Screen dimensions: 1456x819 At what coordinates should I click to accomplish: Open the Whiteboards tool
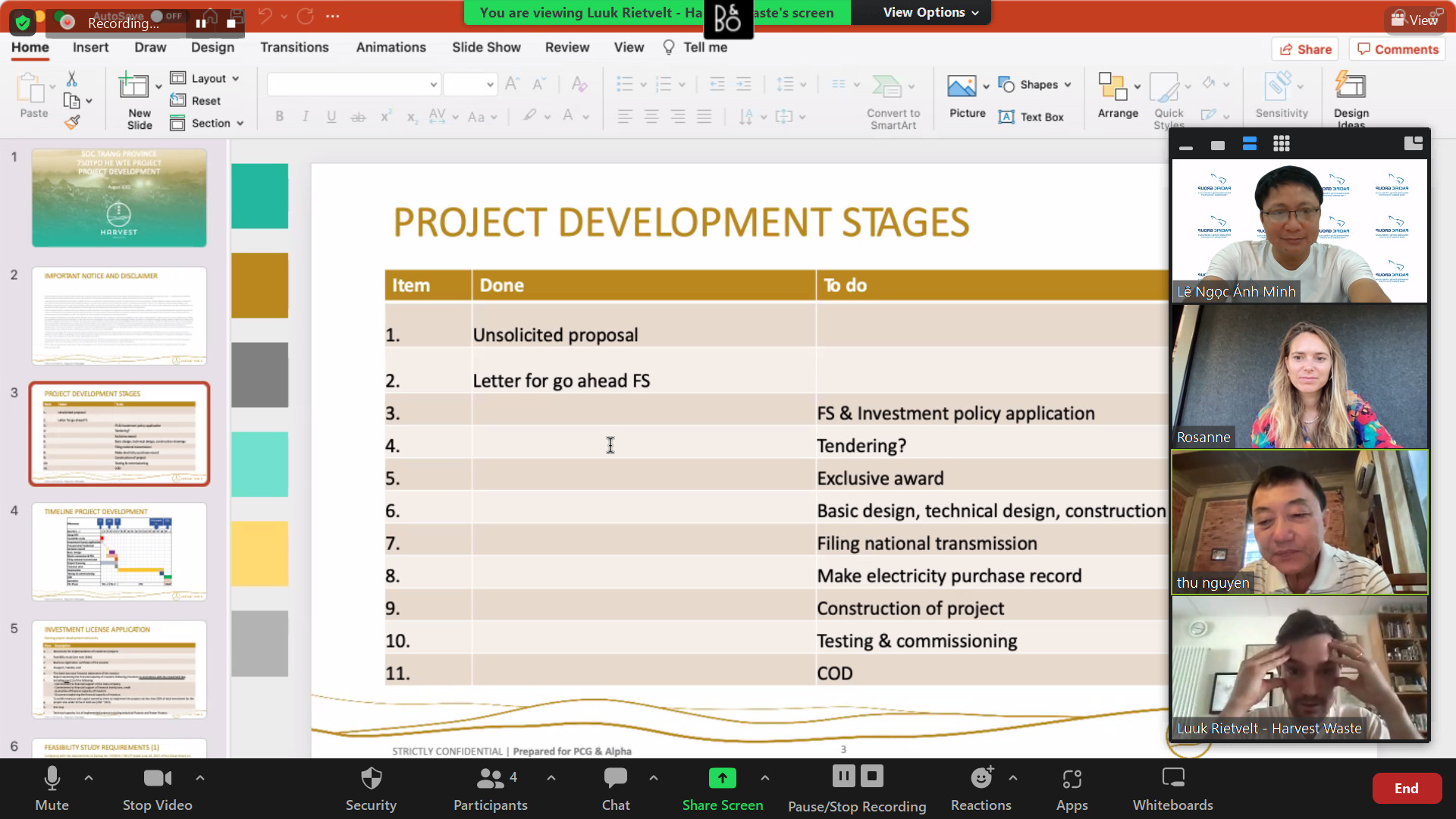click(1172, 780)
